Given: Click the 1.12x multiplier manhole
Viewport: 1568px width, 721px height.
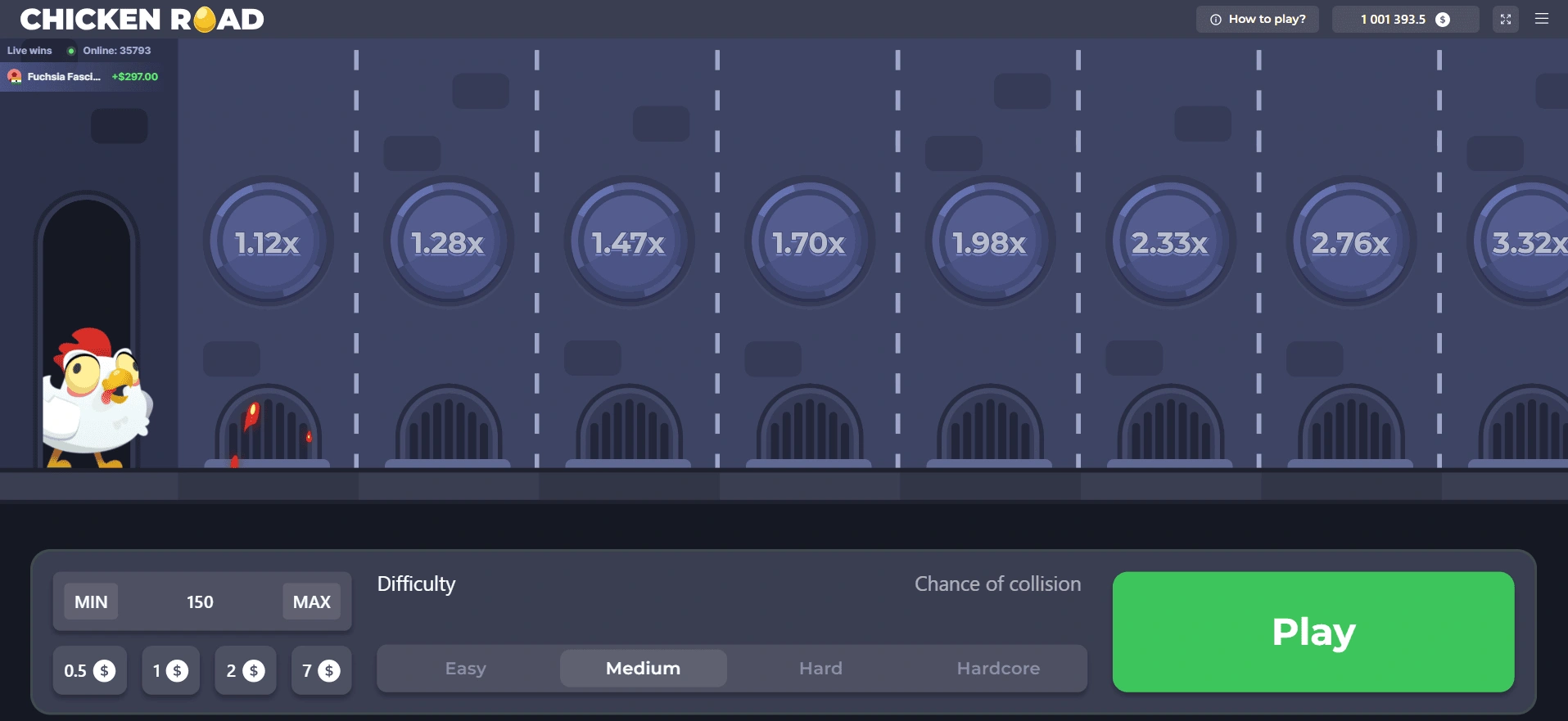Looking at the screenshot, I should tap(268, 242).
